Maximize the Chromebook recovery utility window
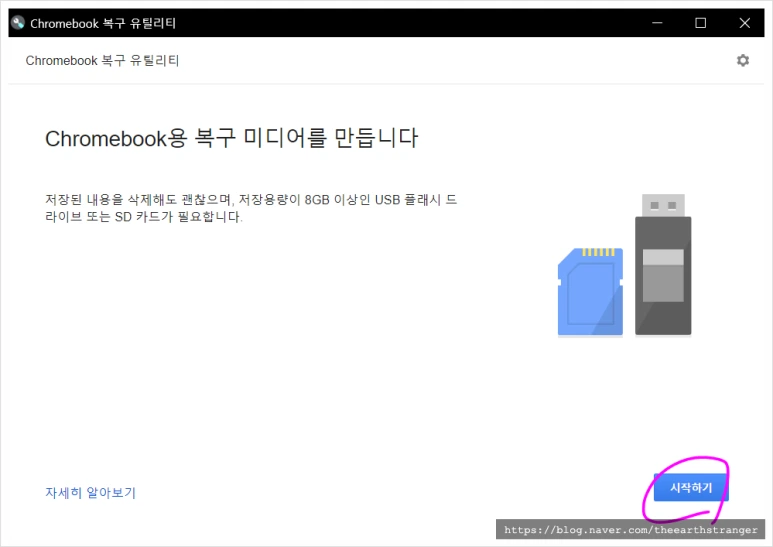Viewport: 773px width, 547px height. tap(700, 23)
